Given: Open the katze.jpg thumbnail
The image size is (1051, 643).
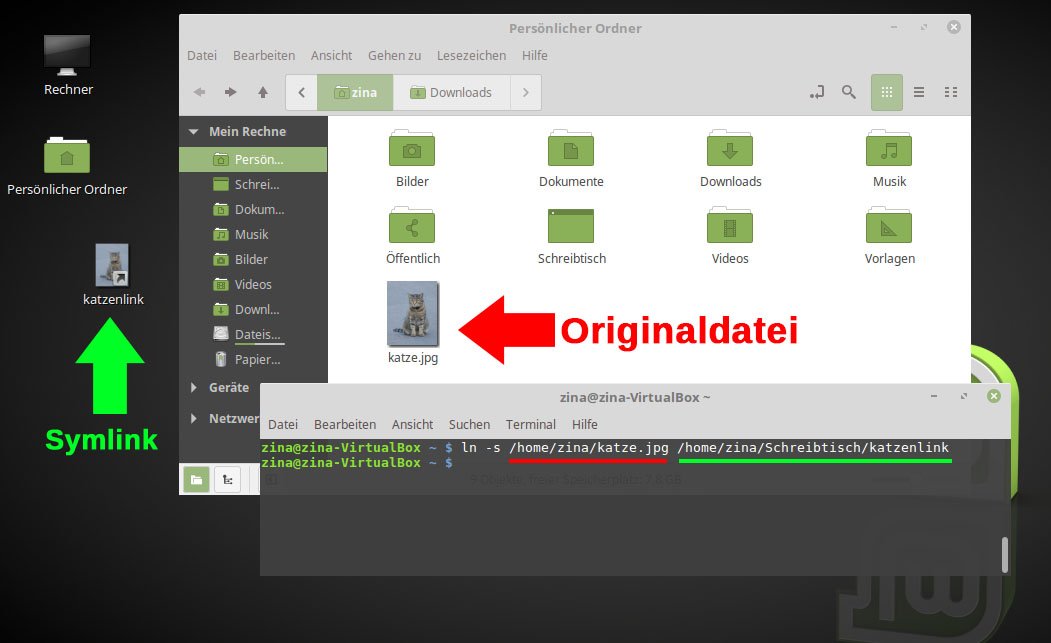Looking at the screenshot, I should [x=412, y=314].
